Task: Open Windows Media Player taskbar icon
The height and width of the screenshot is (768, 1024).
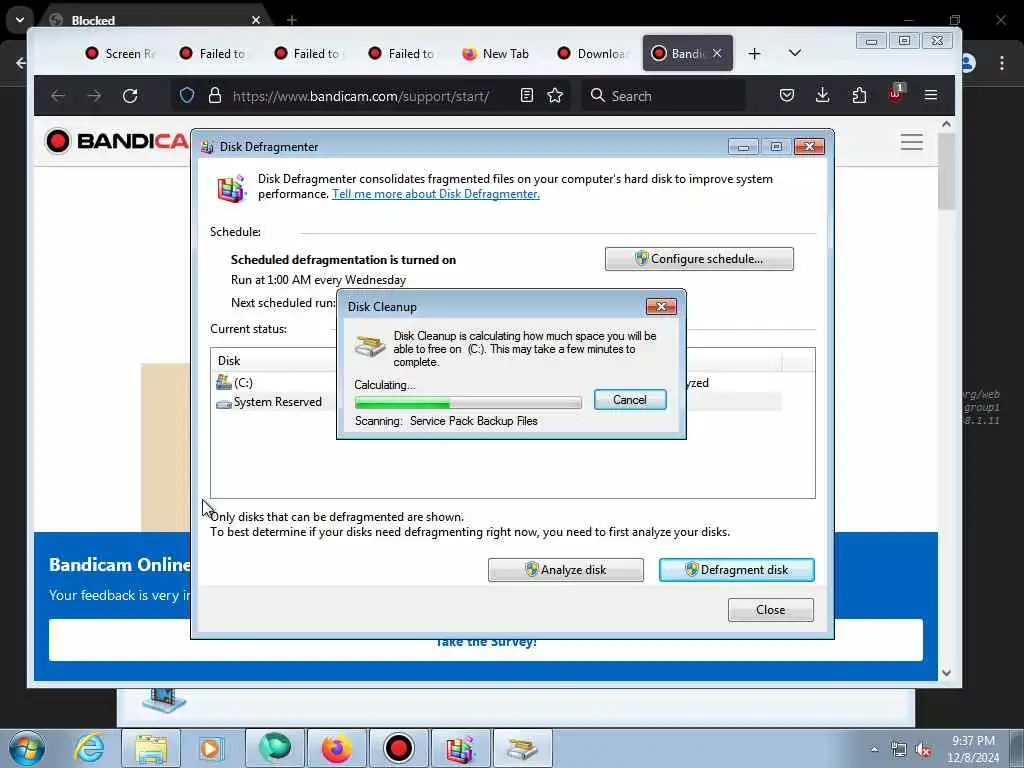Action: (212, 748)
